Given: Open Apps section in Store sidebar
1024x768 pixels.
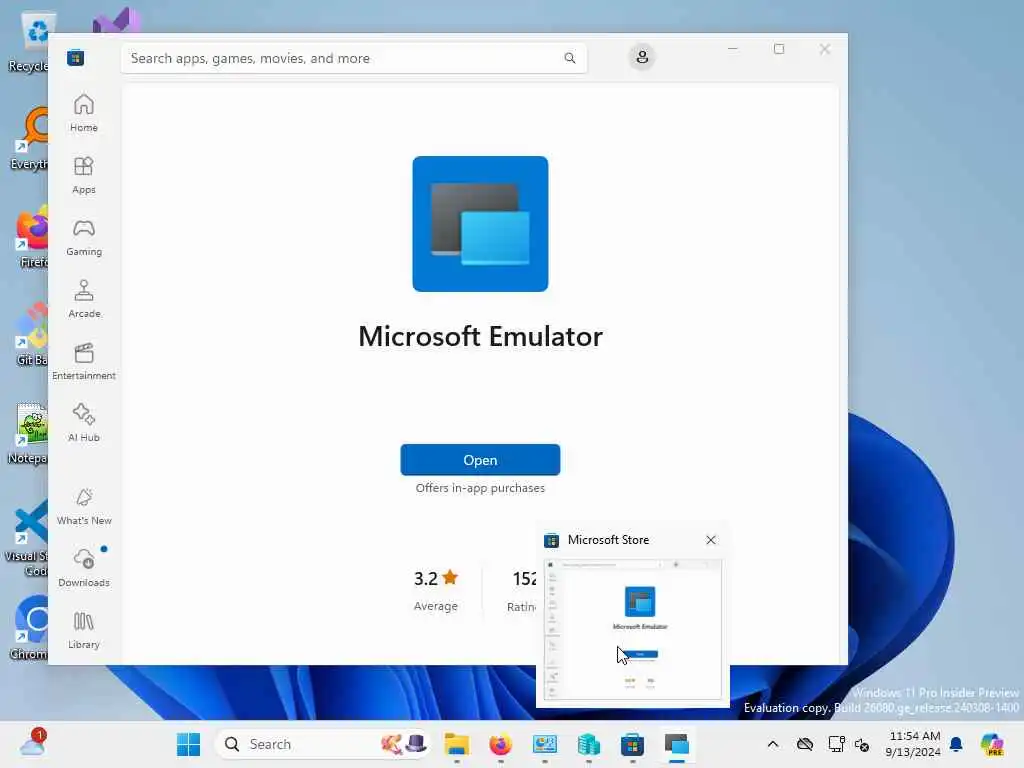Looking at the screenshot, I should (84, 175).
